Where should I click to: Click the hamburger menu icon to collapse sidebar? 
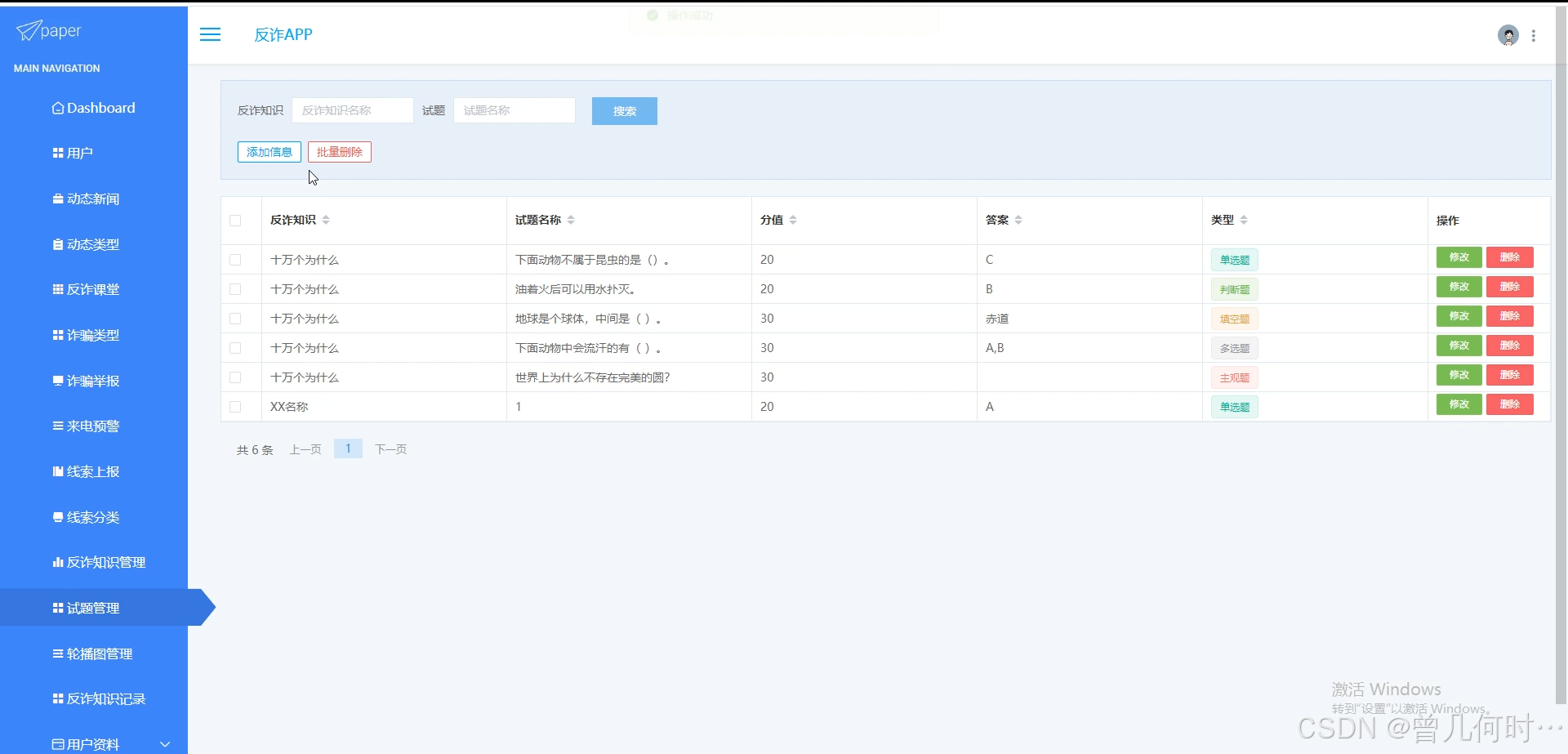click(211, 34)
